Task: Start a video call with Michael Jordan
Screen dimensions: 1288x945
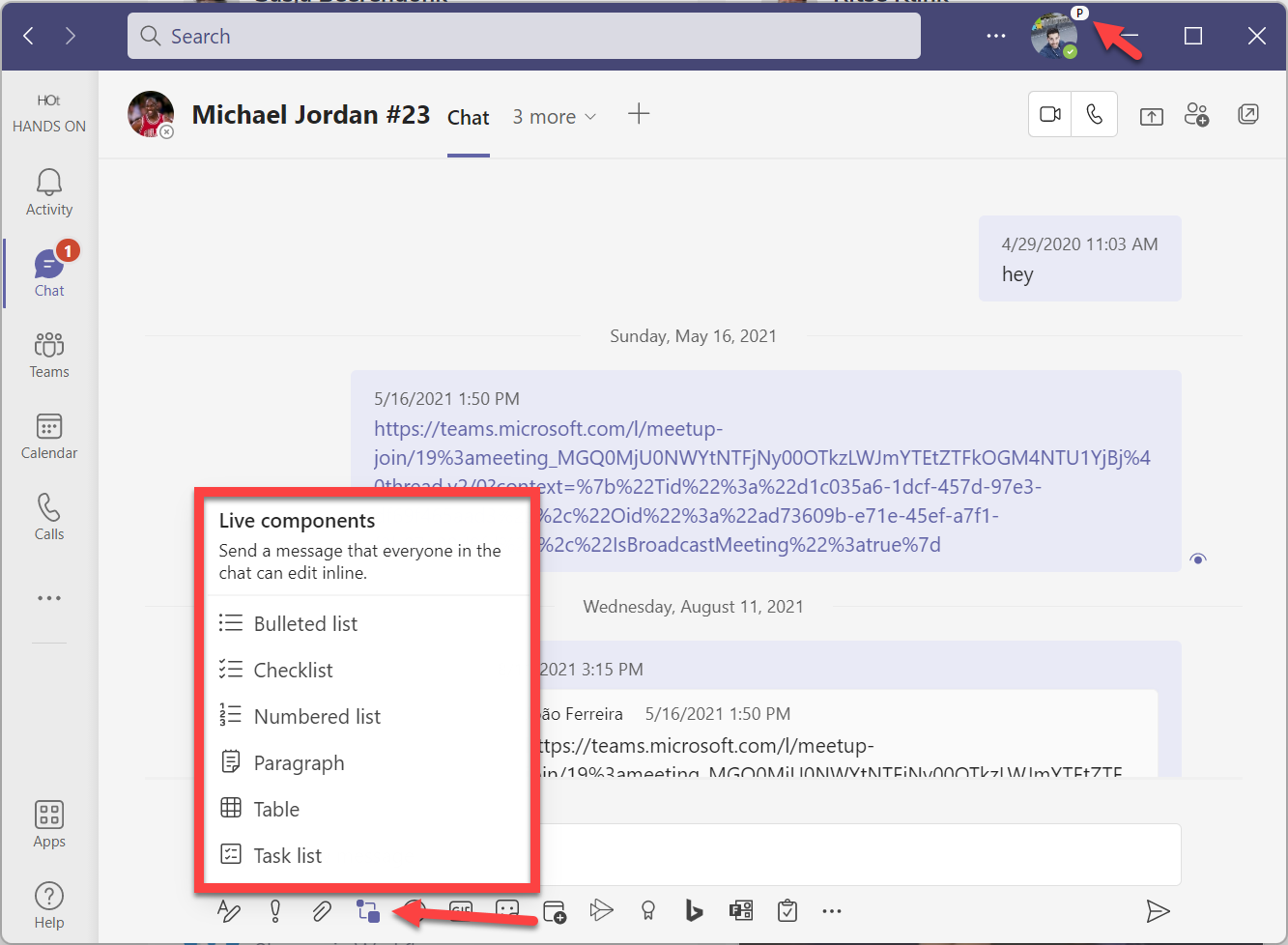Action: click(1050, 115)
